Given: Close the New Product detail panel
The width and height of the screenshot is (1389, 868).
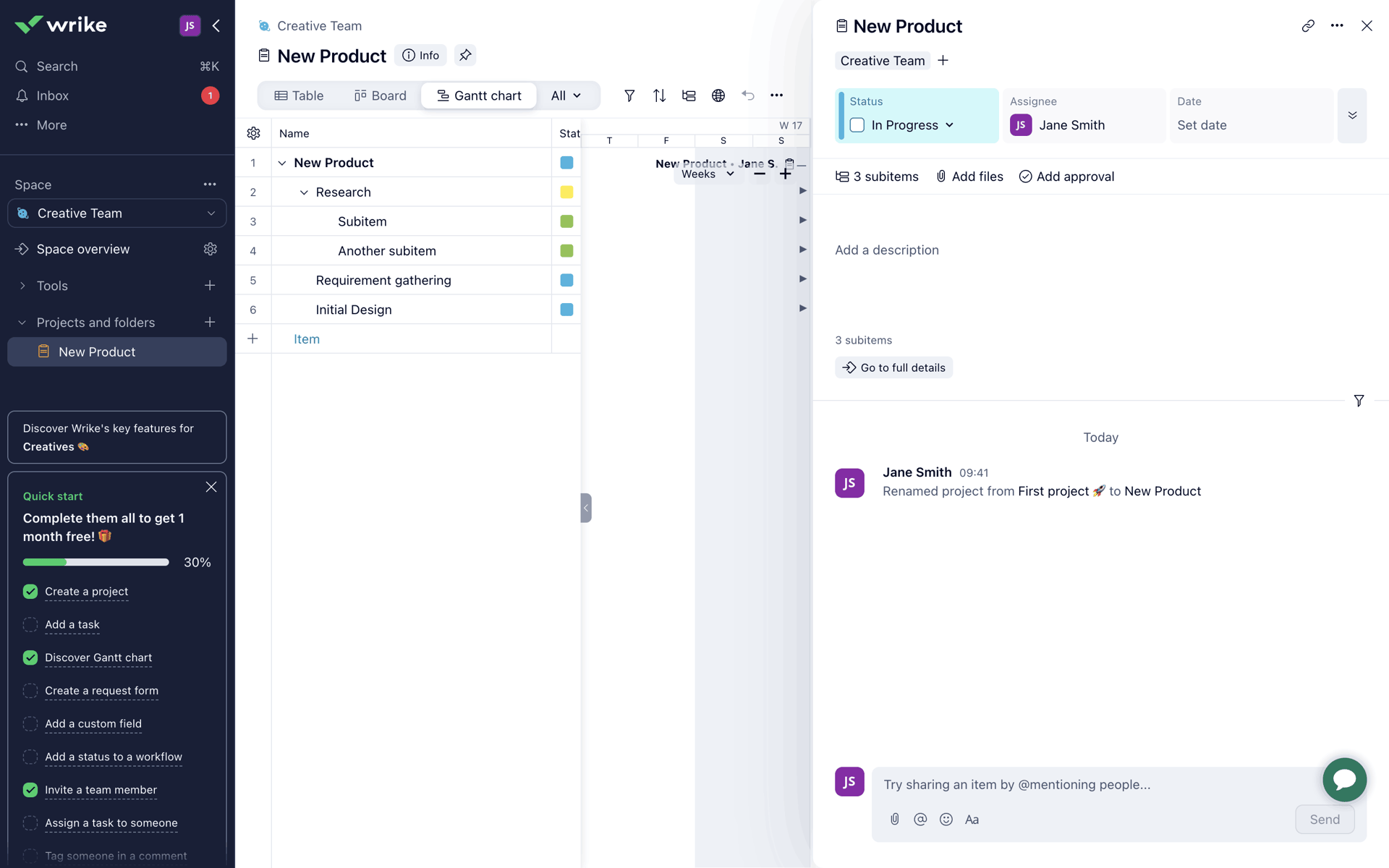Looking at the screenshot, I should 1367,26.
